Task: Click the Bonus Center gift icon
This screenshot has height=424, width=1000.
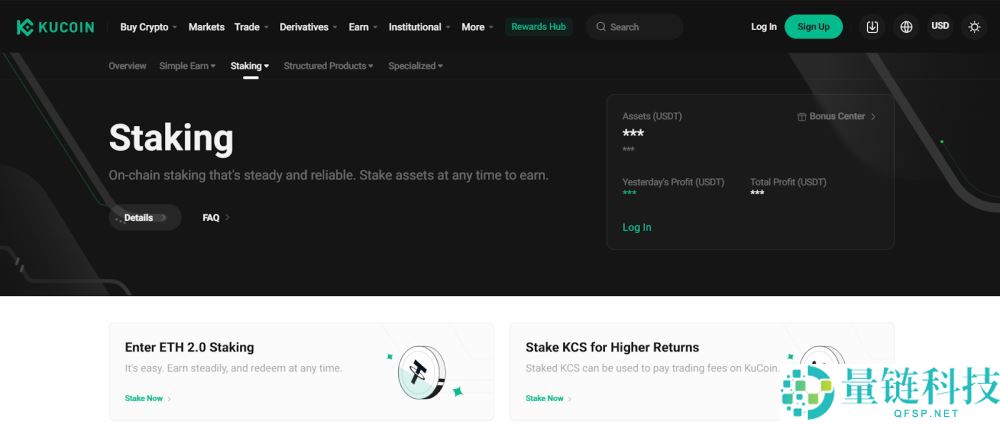Action: pyautogui.click(x=801, y=117)
